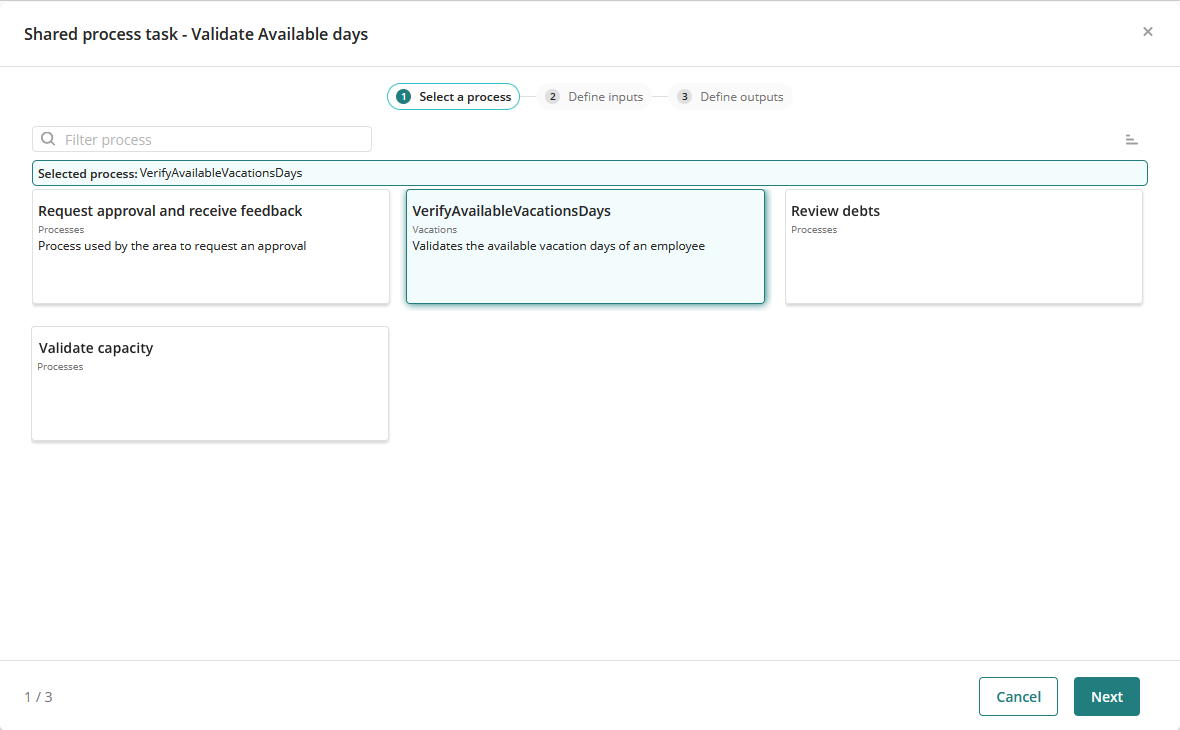Click Next to proceed to inputs
Screen dimensions: 1180x730
point(1106,697)
